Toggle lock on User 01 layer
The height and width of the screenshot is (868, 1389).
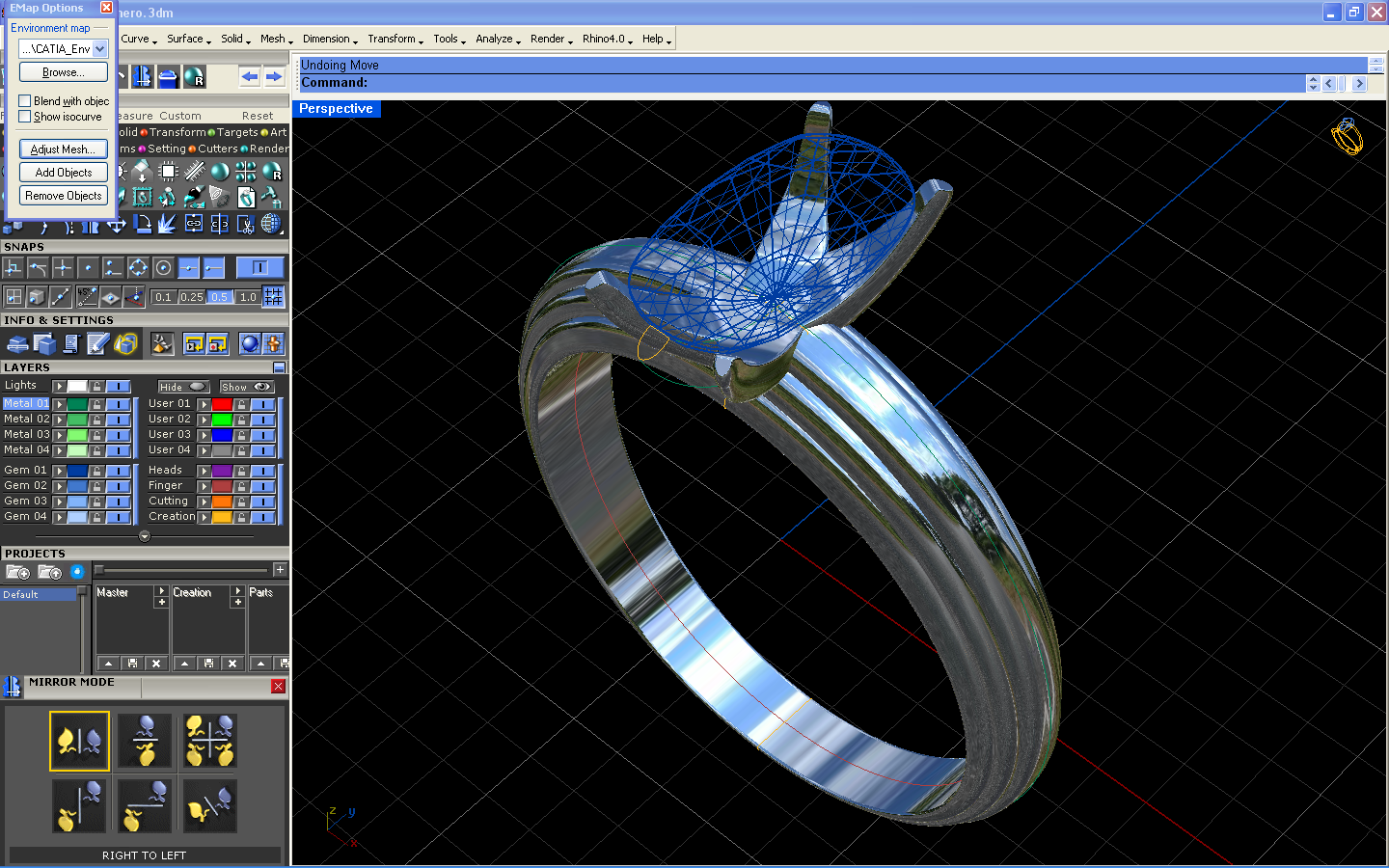[241, 404]
